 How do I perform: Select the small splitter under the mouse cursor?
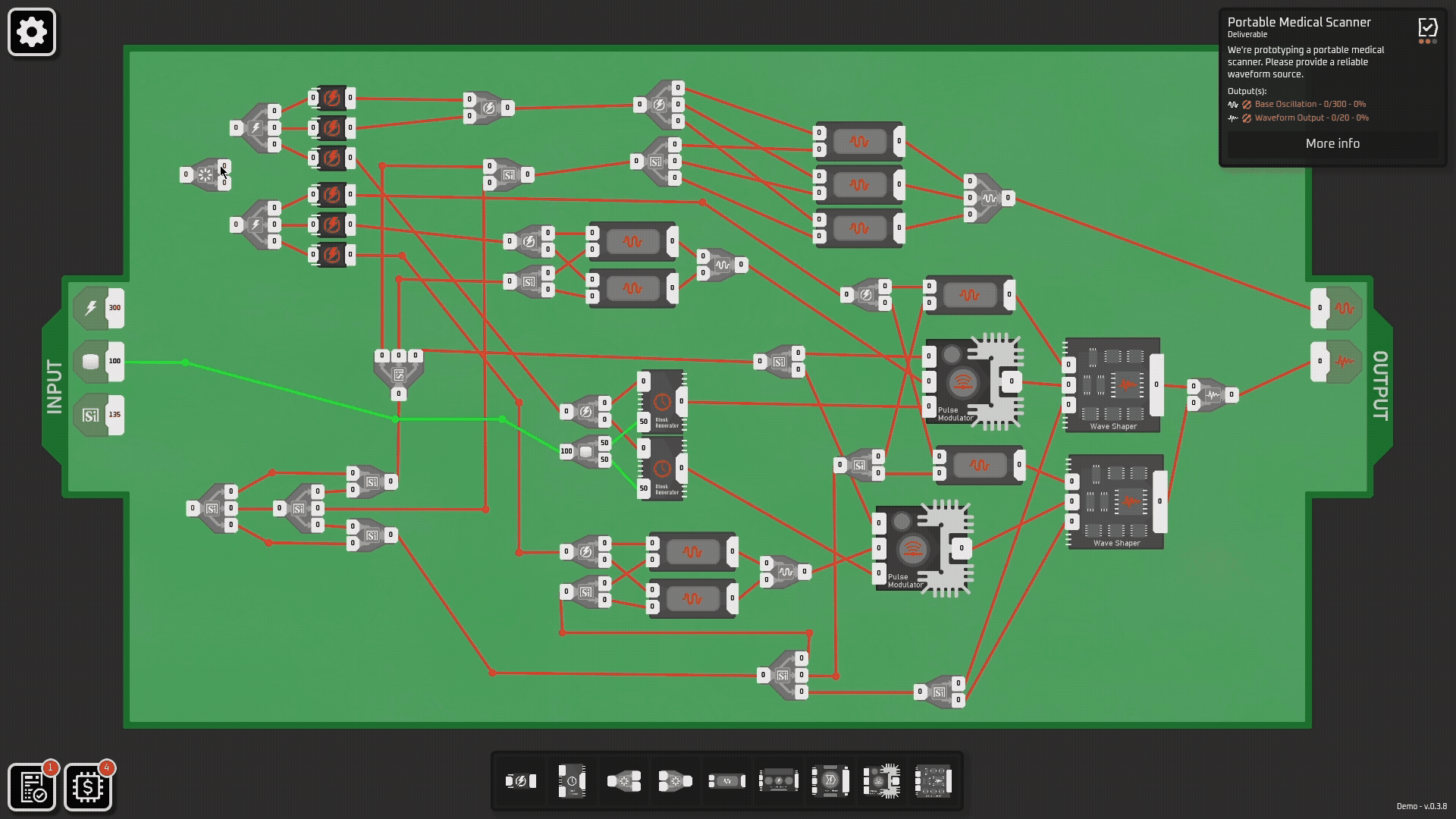[205, 174]
